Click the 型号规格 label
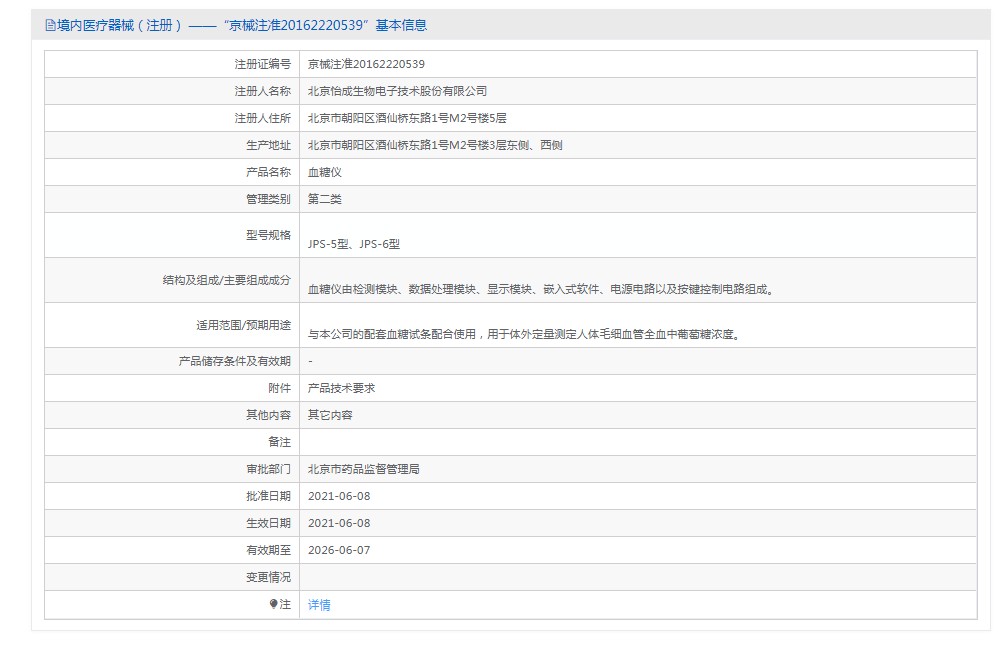Screen dimensions: 1000x650 coord(268,235)
